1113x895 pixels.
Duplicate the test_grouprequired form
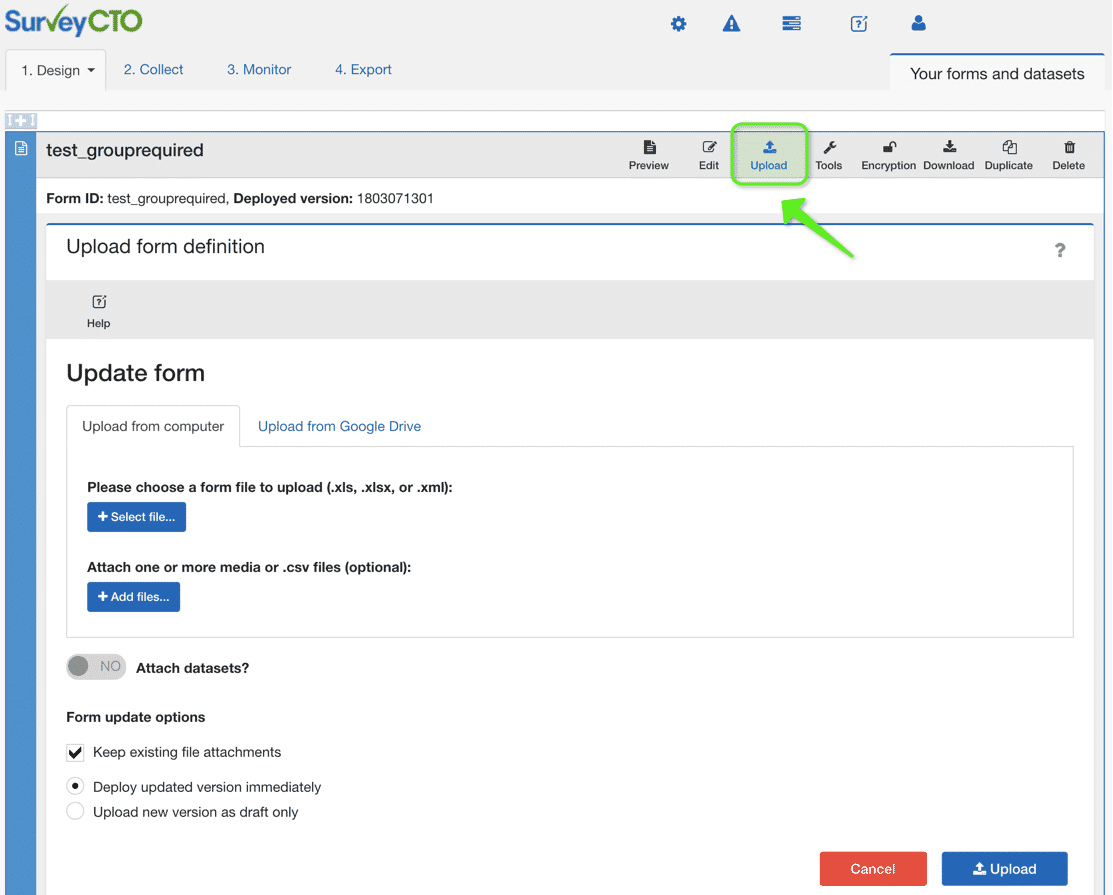click(x=1009, y=155)
